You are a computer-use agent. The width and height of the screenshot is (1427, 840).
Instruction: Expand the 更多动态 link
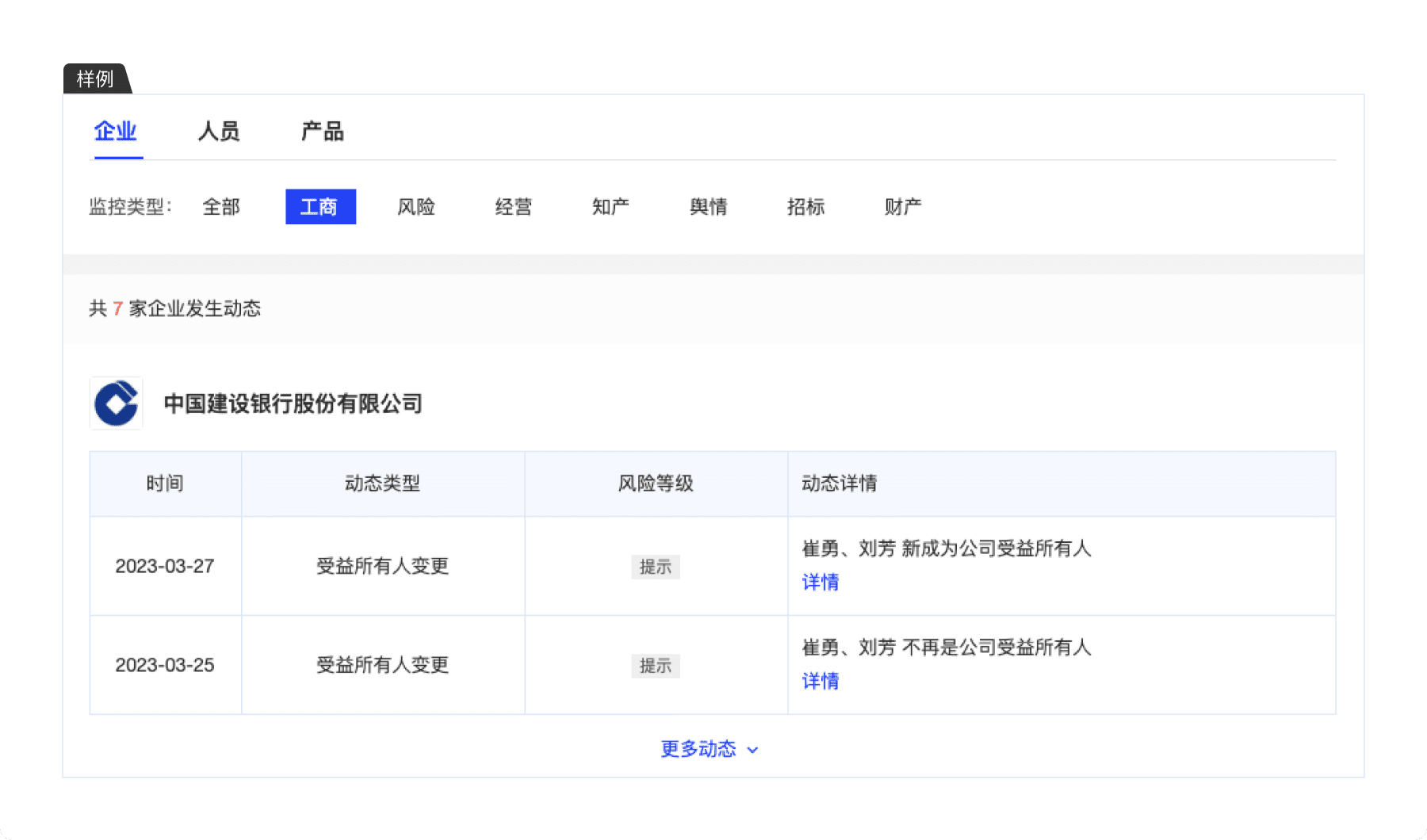[710, 749]
